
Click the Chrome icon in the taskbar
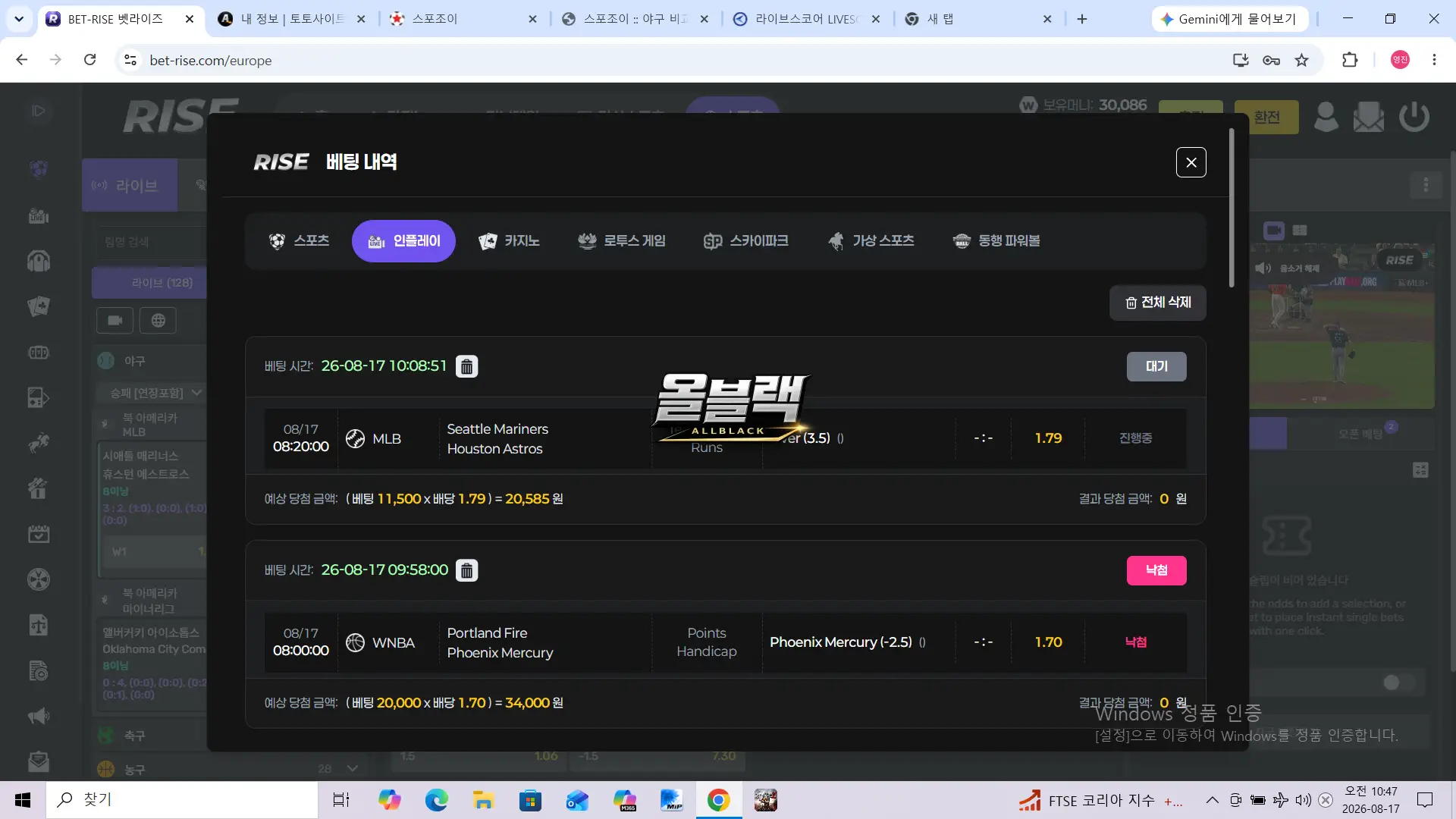pyautogui.click(x=718, y=800)
